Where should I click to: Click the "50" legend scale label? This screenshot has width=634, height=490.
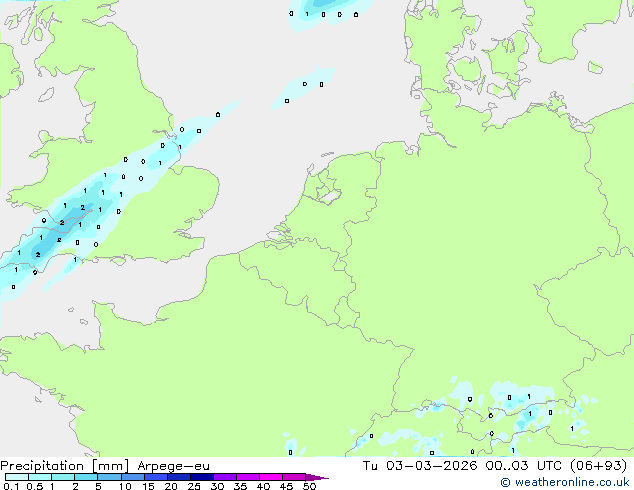point(310,486)
